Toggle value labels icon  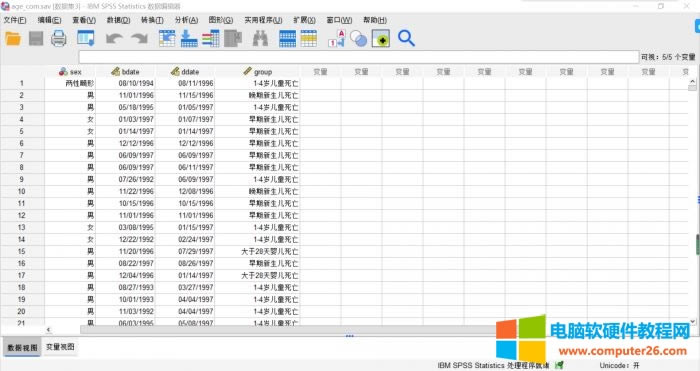337,39
